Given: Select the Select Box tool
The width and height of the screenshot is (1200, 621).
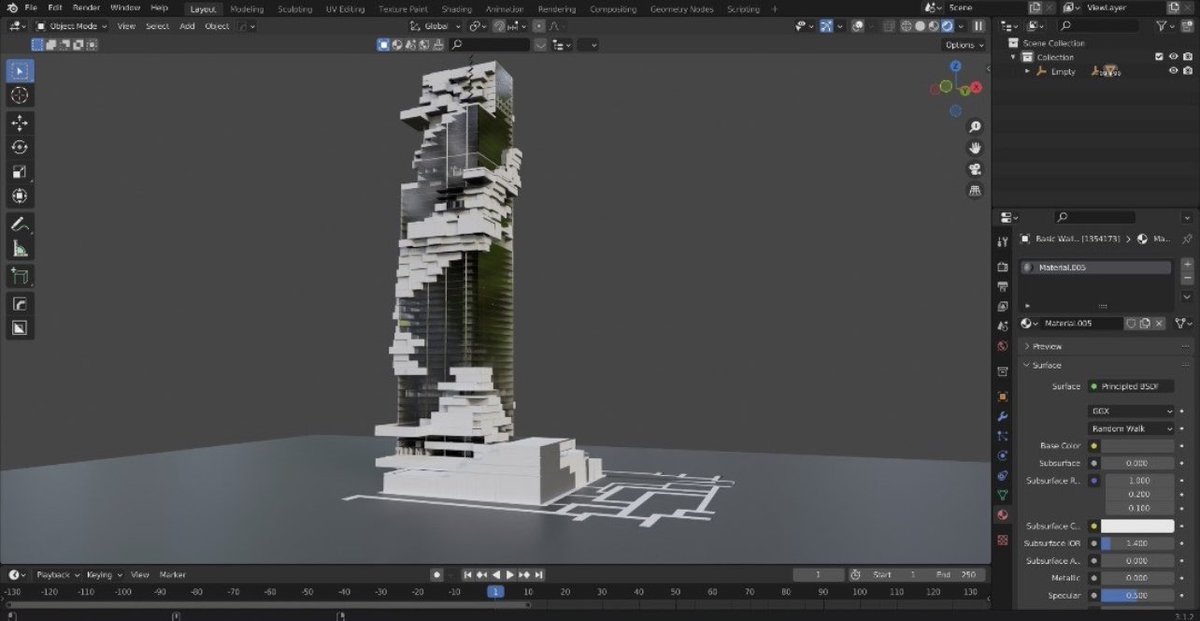Looking at the screenshot, I should coord(20,71).
